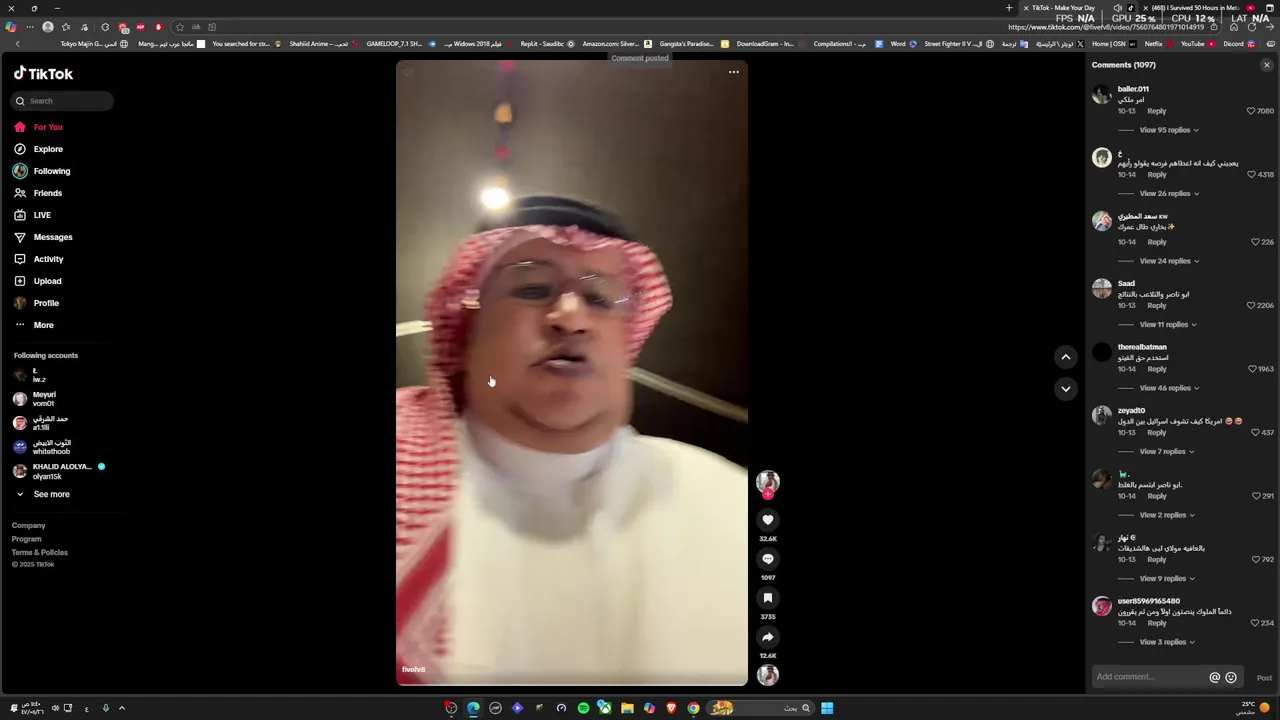Image resolution: width=1280 pixels, height=720 pixels.
Task: Open the spinning sound disc at the video's bottom
Action: (768, 675)
